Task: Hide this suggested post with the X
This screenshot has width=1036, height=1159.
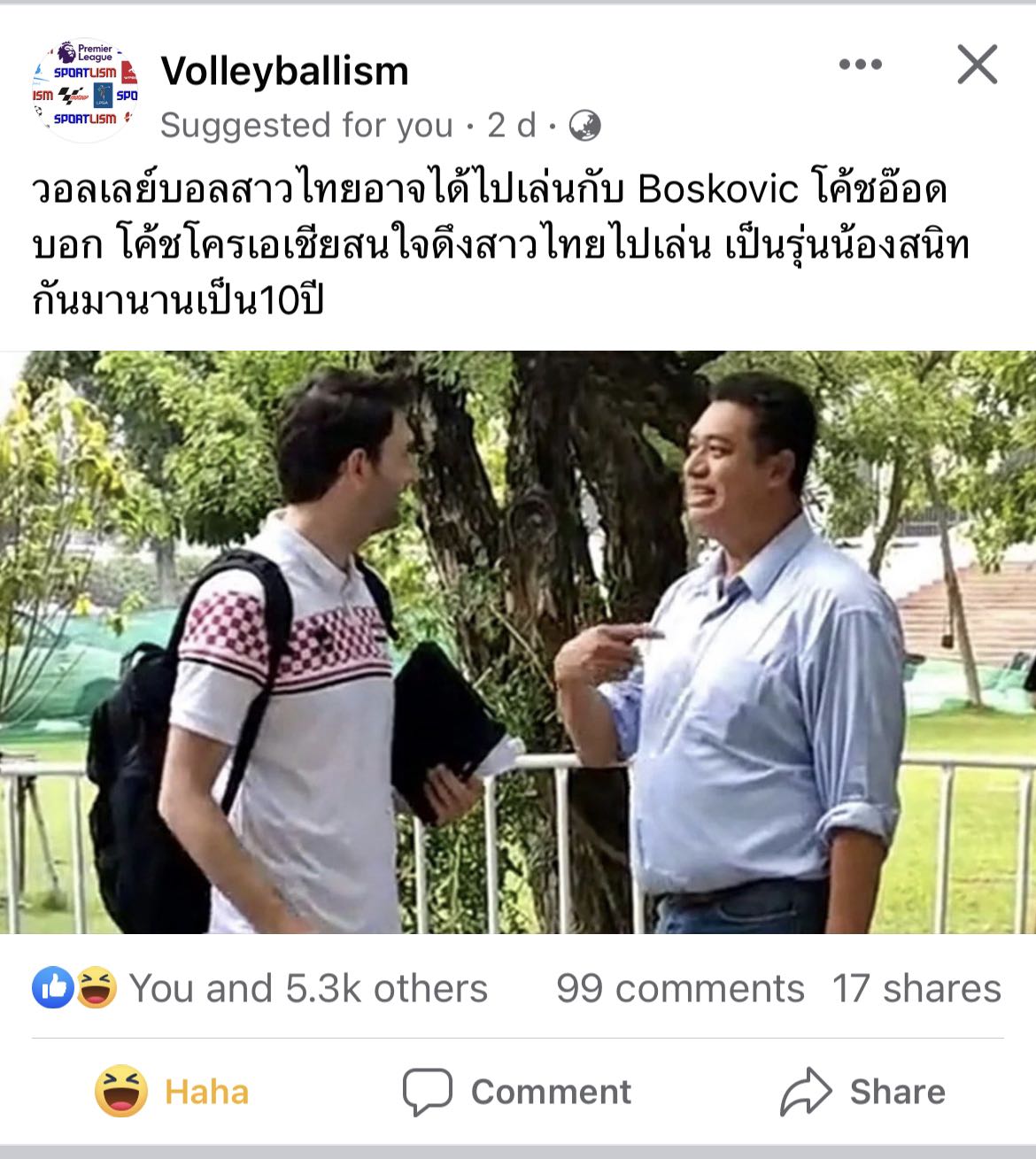Action: [x=978, y=65]
